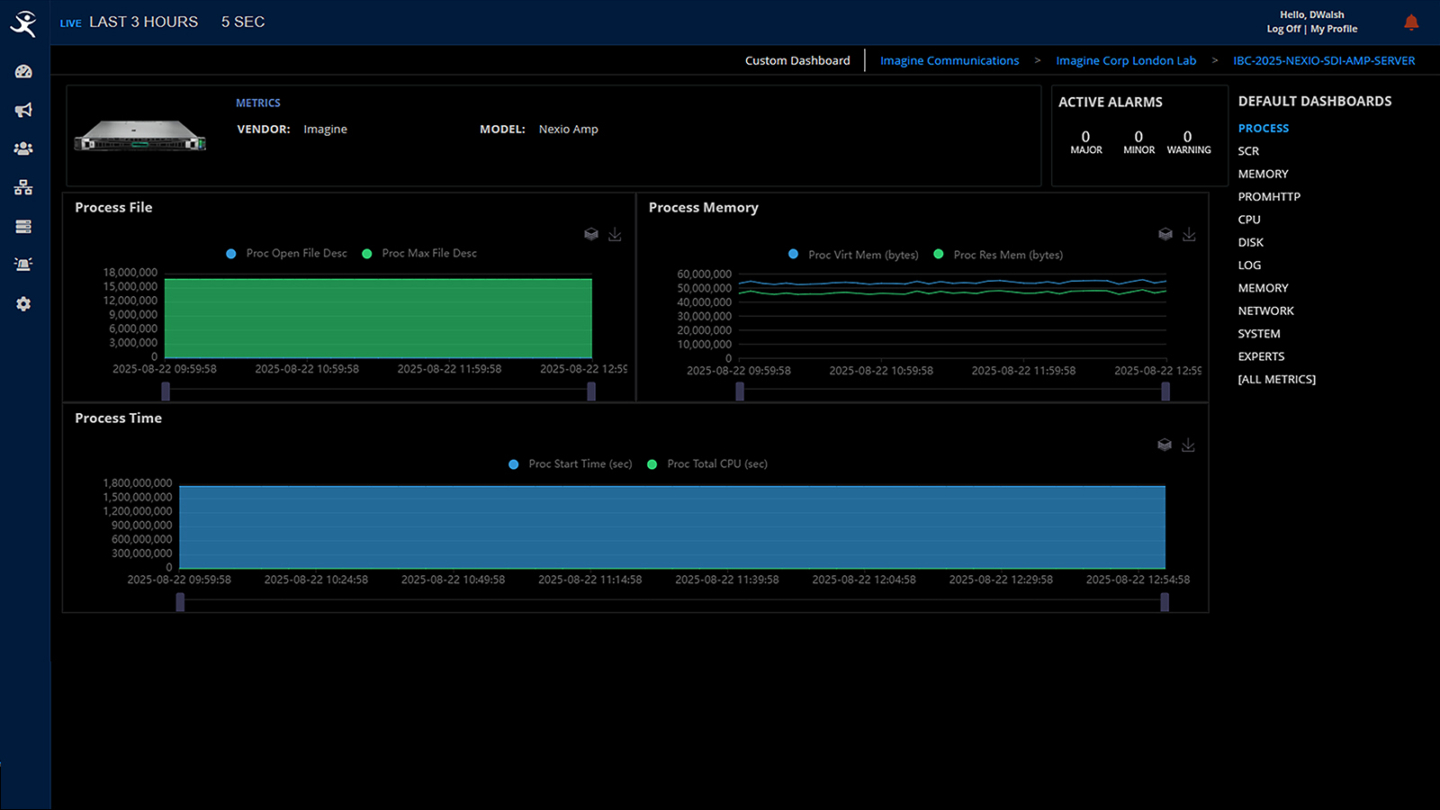Select the SCR default dashboard

[x=1248, y=151]
